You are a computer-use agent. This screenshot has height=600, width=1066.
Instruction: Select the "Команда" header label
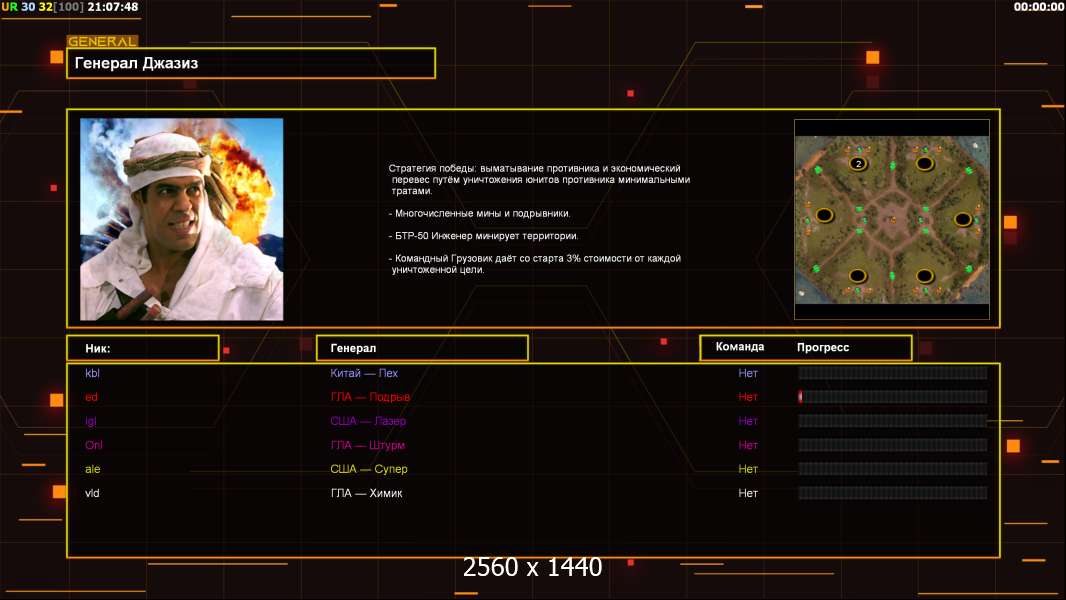(740, 347)
